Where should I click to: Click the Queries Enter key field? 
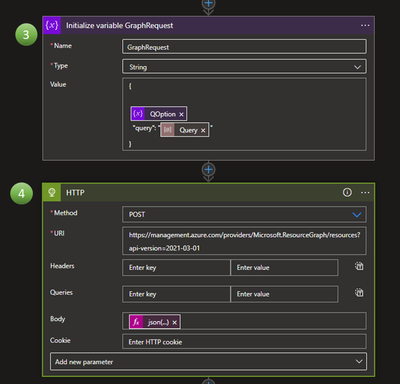pyautogui.click(x=176, y=294)
